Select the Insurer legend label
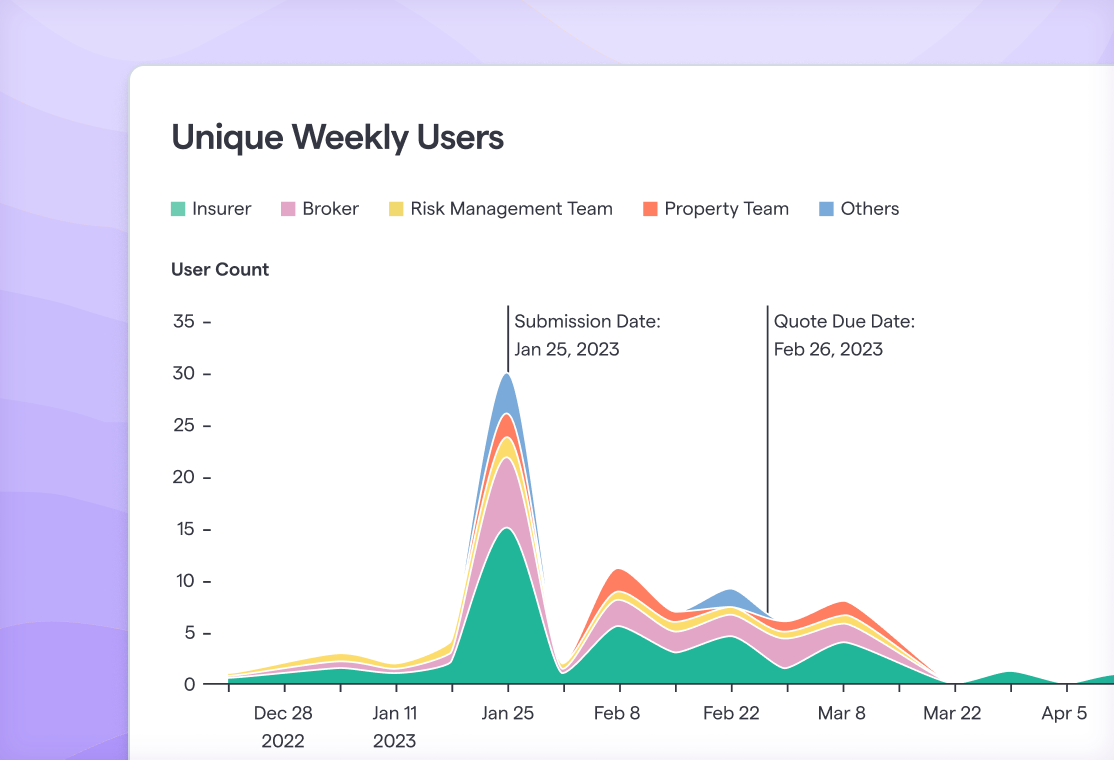The height and width of the screenshot is (760, 1114). tap(222, 209)
